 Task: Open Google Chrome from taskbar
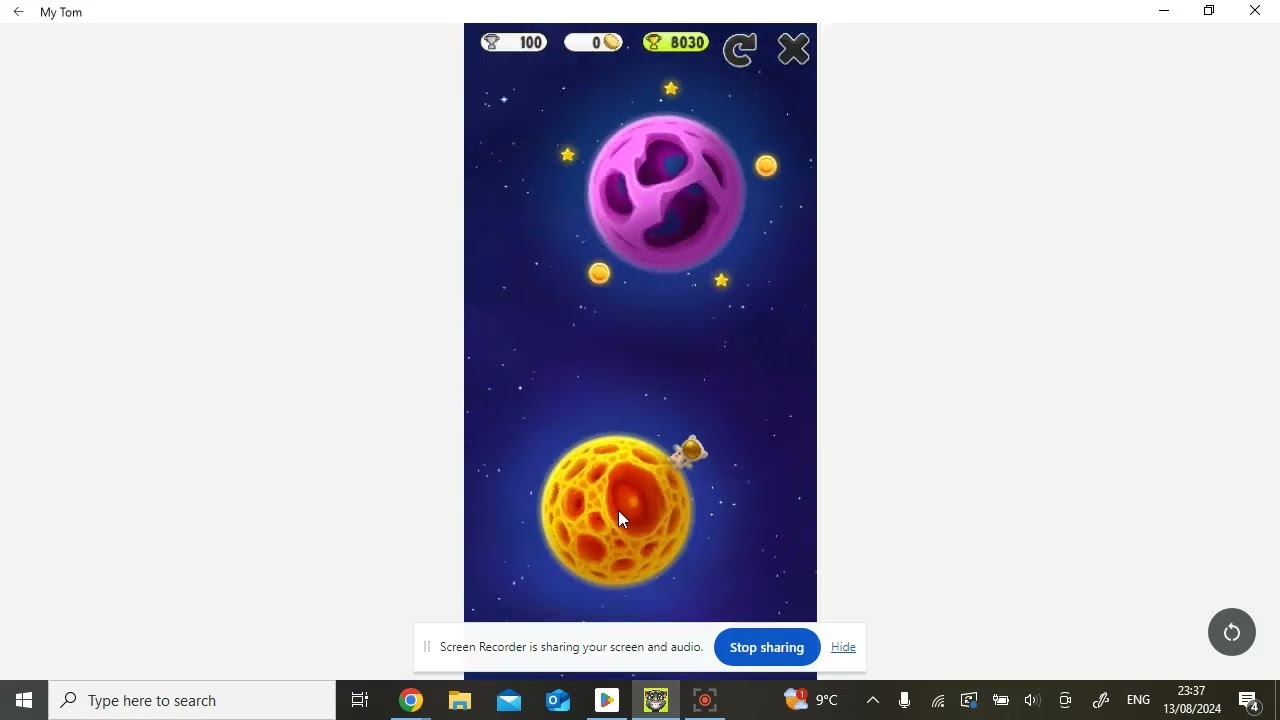pyautogui.click(x=411, y=700)
